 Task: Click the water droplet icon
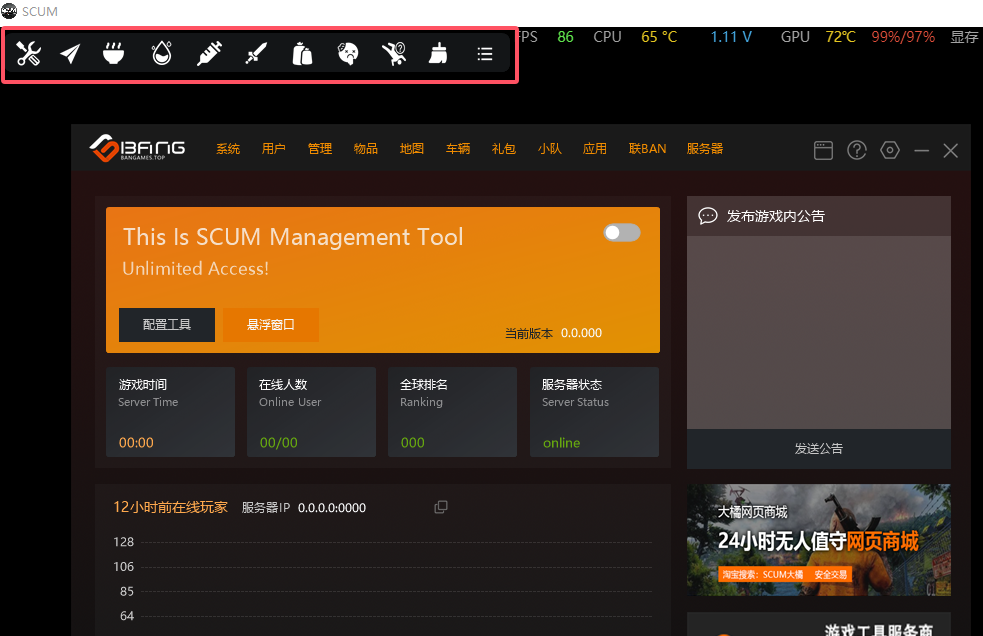pos(162,54)
